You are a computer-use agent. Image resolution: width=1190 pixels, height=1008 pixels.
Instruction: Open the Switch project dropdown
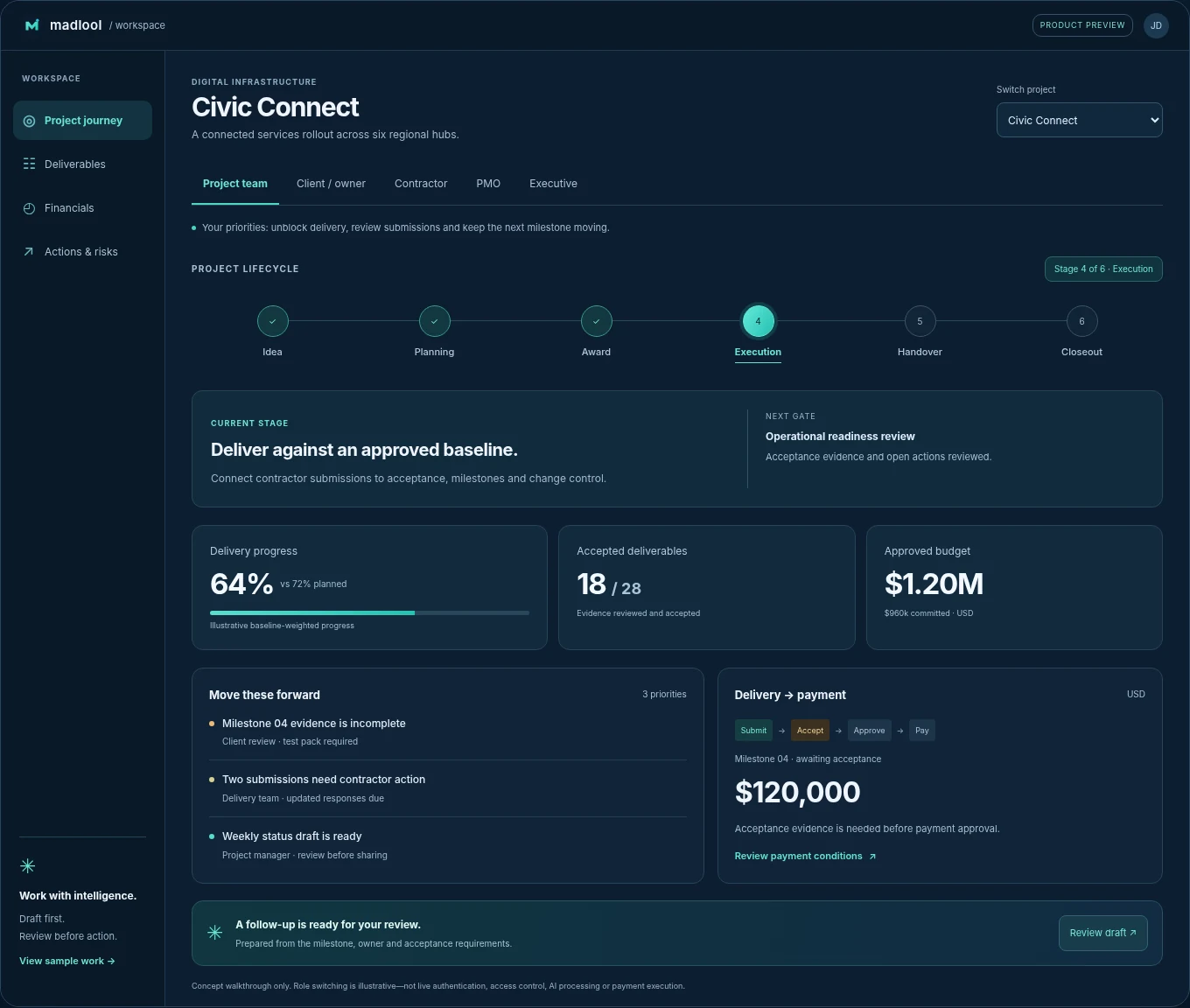[x=1079, y=121]
